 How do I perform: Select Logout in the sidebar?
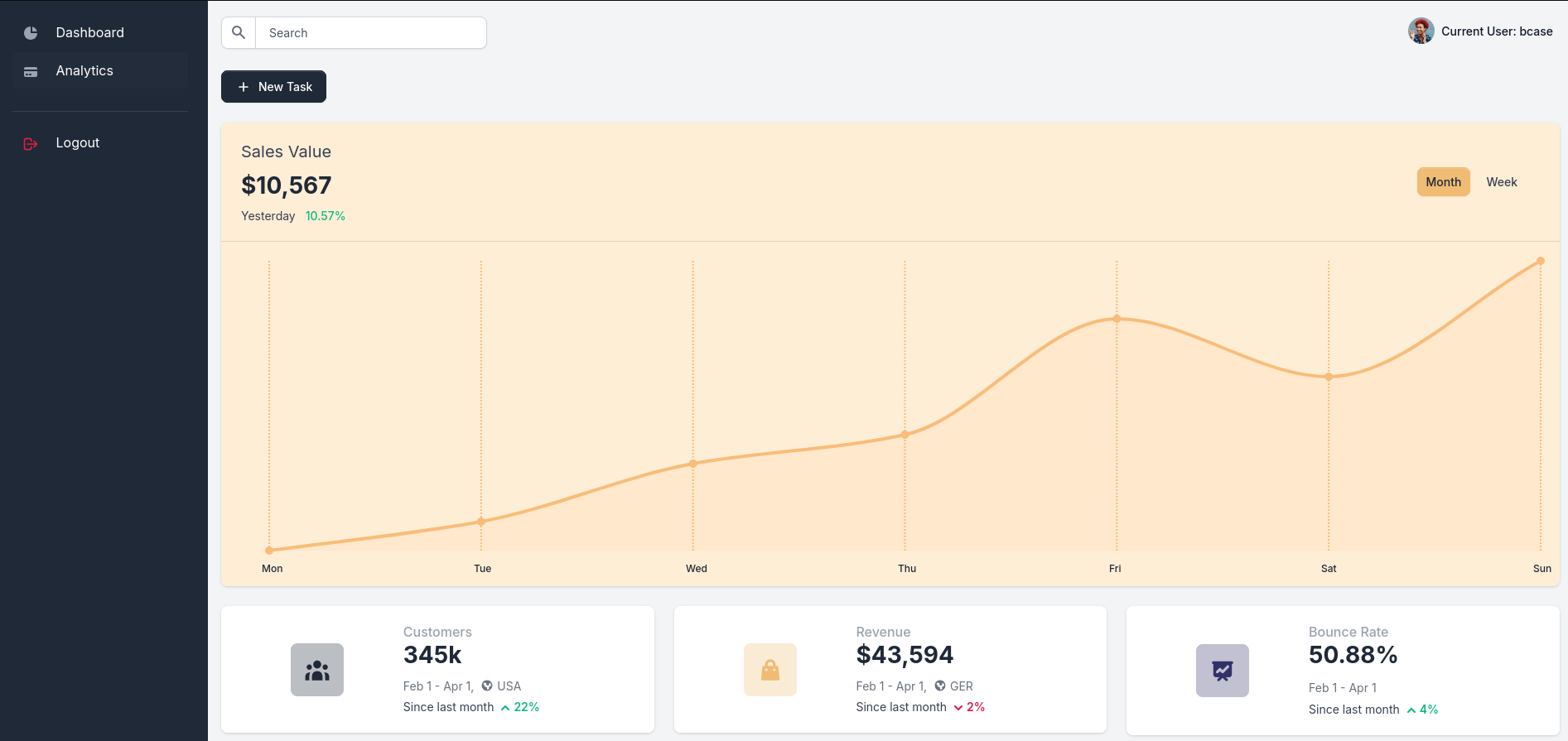click(x=78, y=143)
